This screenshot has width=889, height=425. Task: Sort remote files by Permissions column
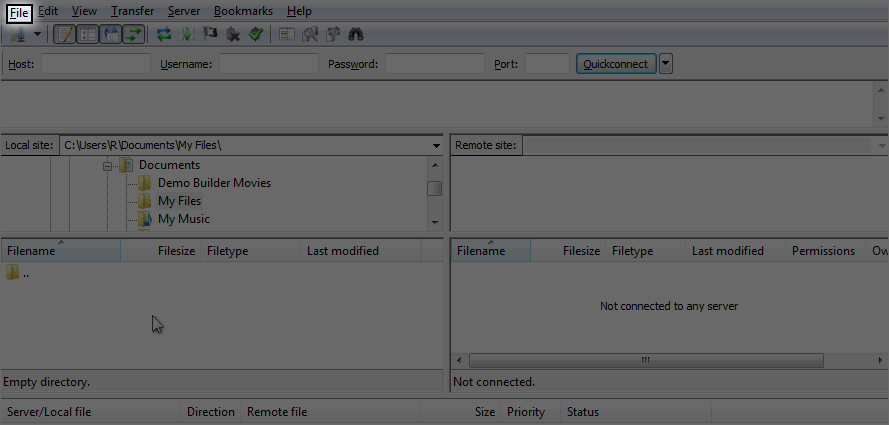(825, 250)
